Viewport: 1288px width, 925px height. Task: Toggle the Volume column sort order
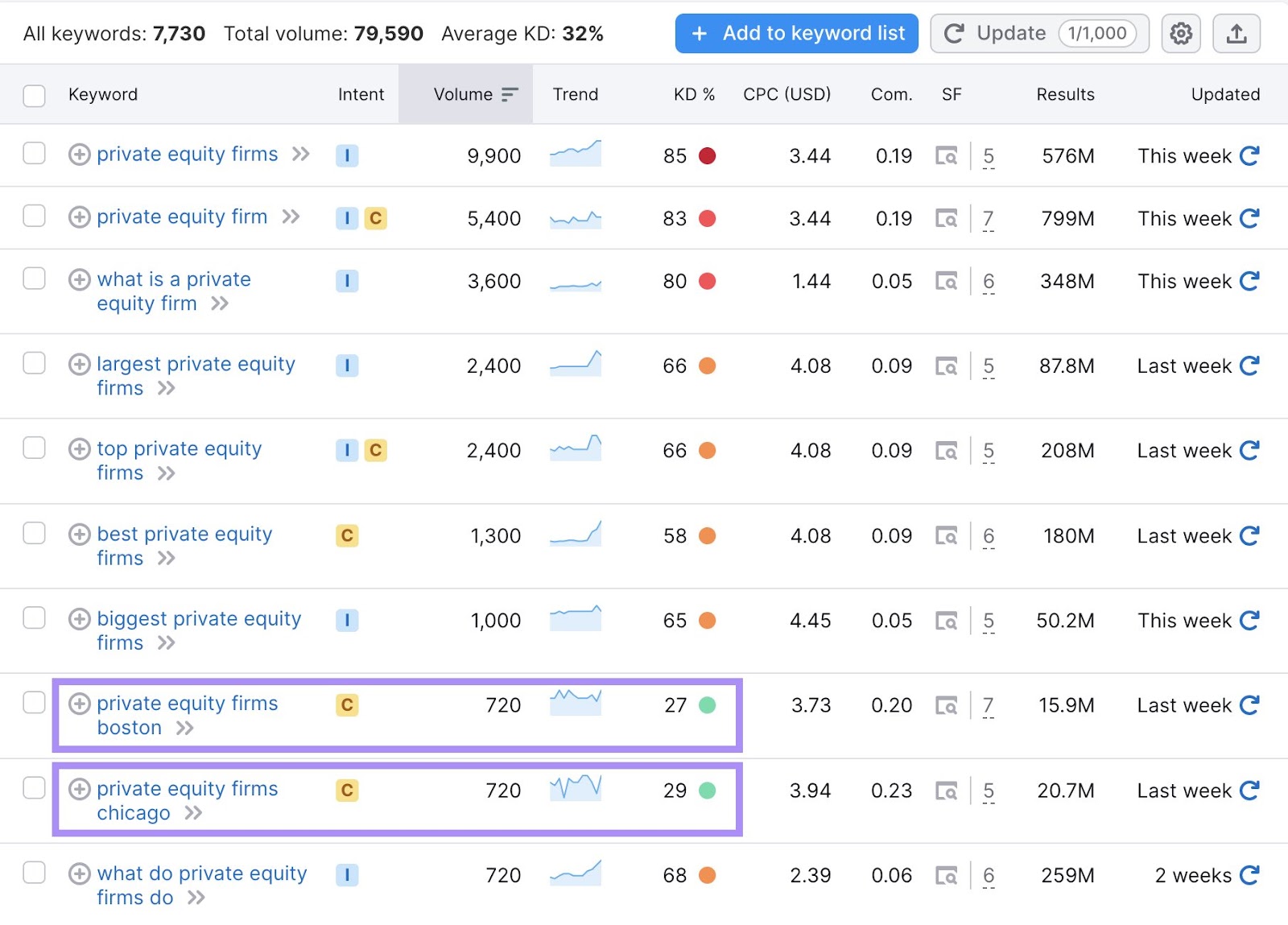[x=466, y=94]
